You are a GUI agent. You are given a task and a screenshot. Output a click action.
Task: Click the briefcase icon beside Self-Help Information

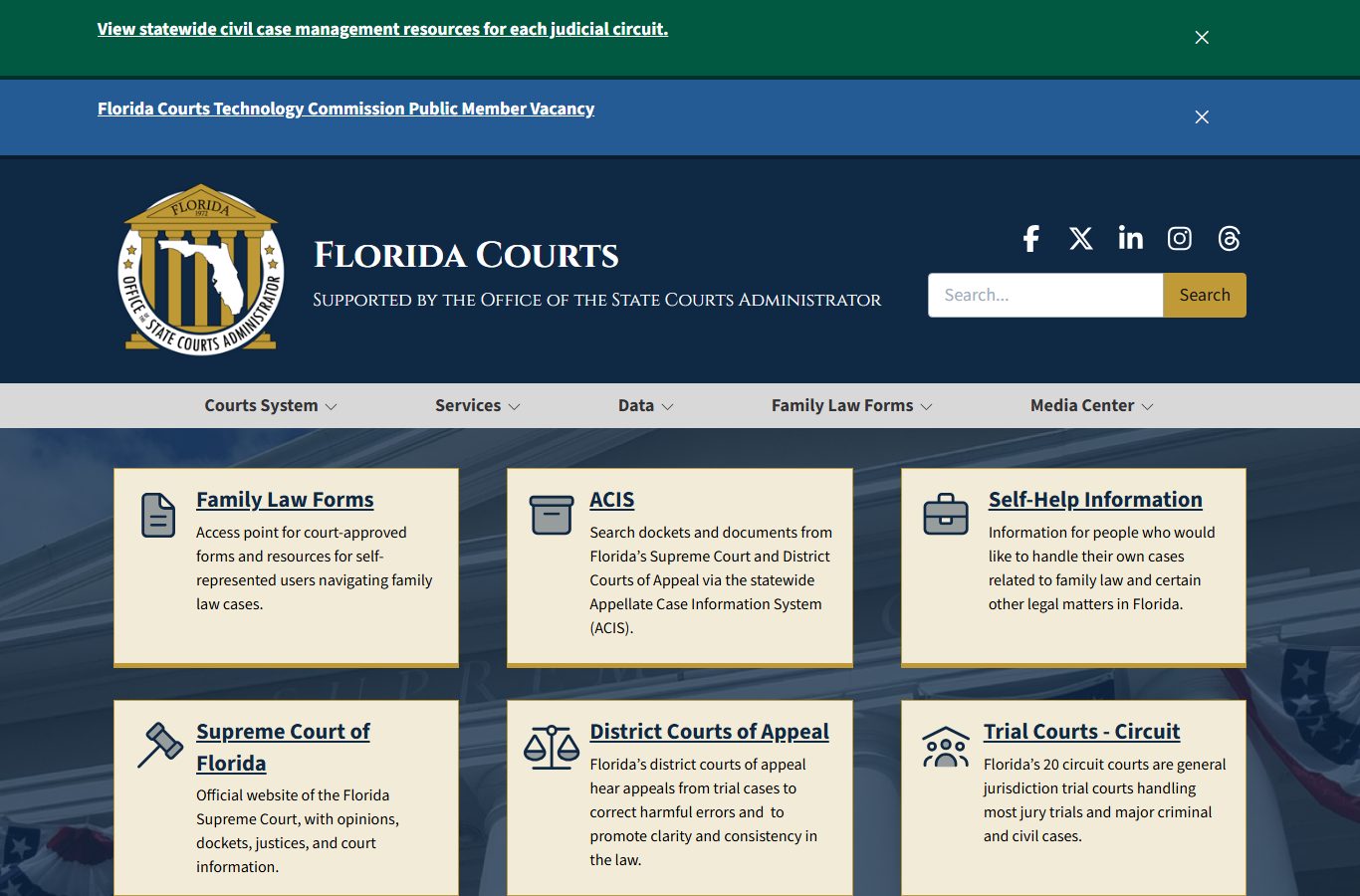[946, 514]
